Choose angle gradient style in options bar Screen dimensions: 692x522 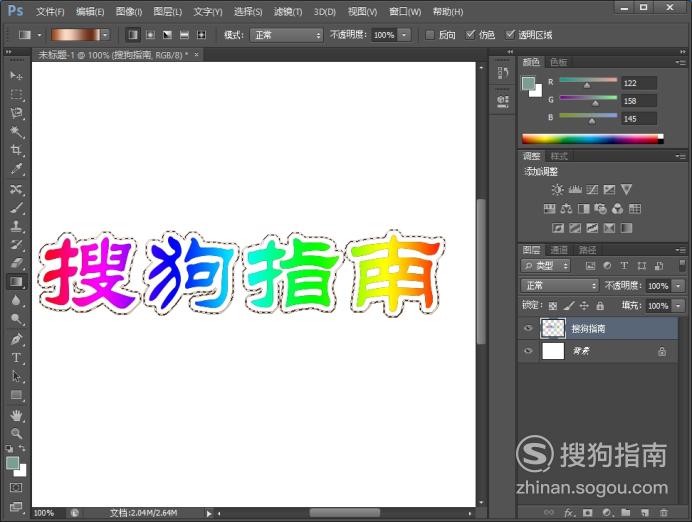(x=167, y=35)
